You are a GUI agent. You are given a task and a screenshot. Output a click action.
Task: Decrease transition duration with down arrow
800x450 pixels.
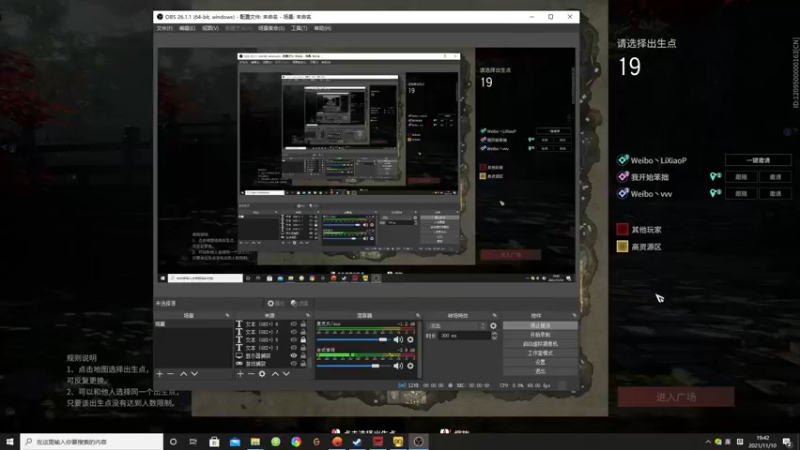[494, 338]
